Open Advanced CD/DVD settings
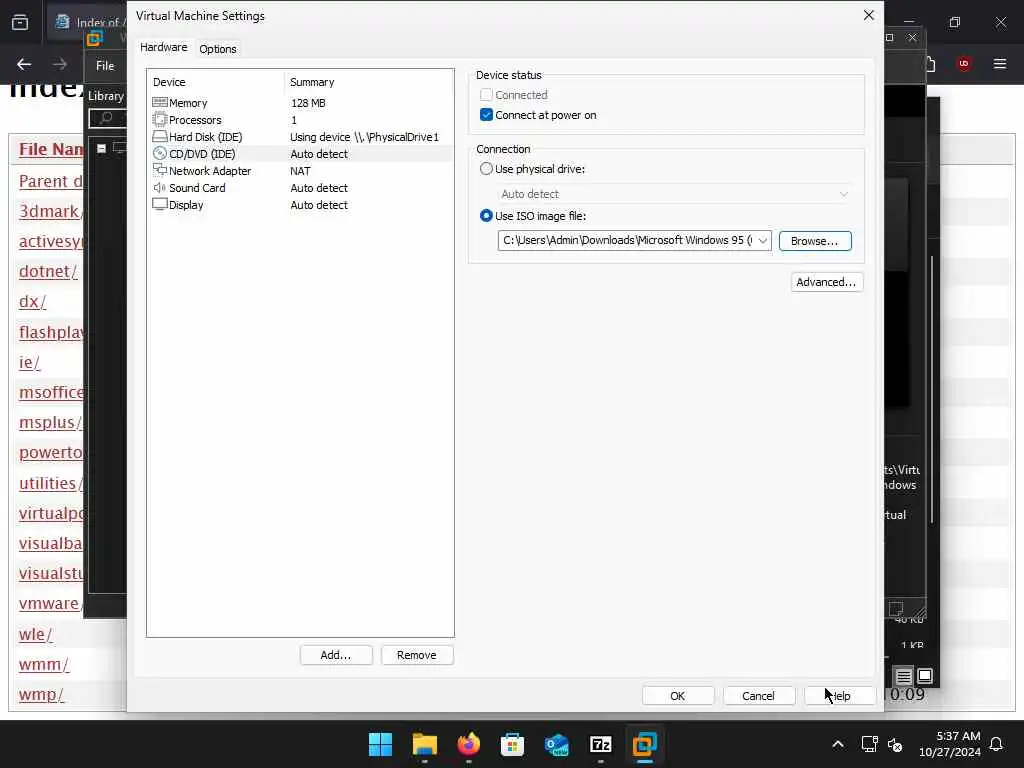The image size is (1024, 768). (x=826, y=282)
